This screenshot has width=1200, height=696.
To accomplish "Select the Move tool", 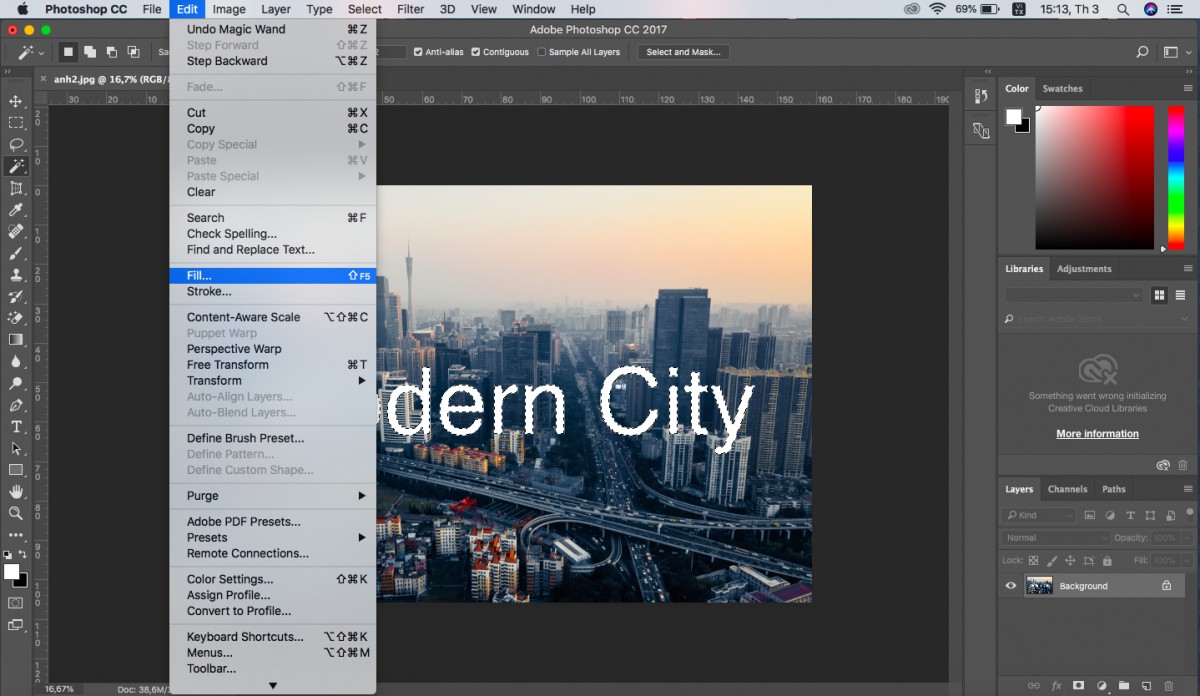I will click(16, 101).
